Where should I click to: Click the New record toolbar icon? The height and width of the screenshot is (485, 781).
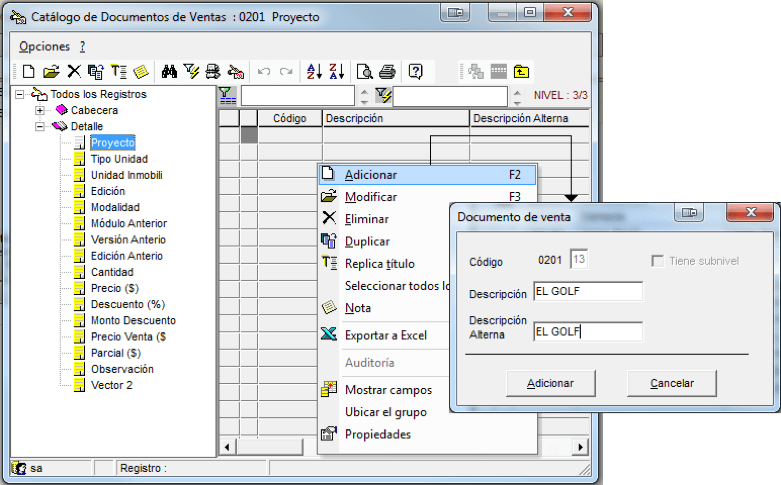tap(29, 72)
